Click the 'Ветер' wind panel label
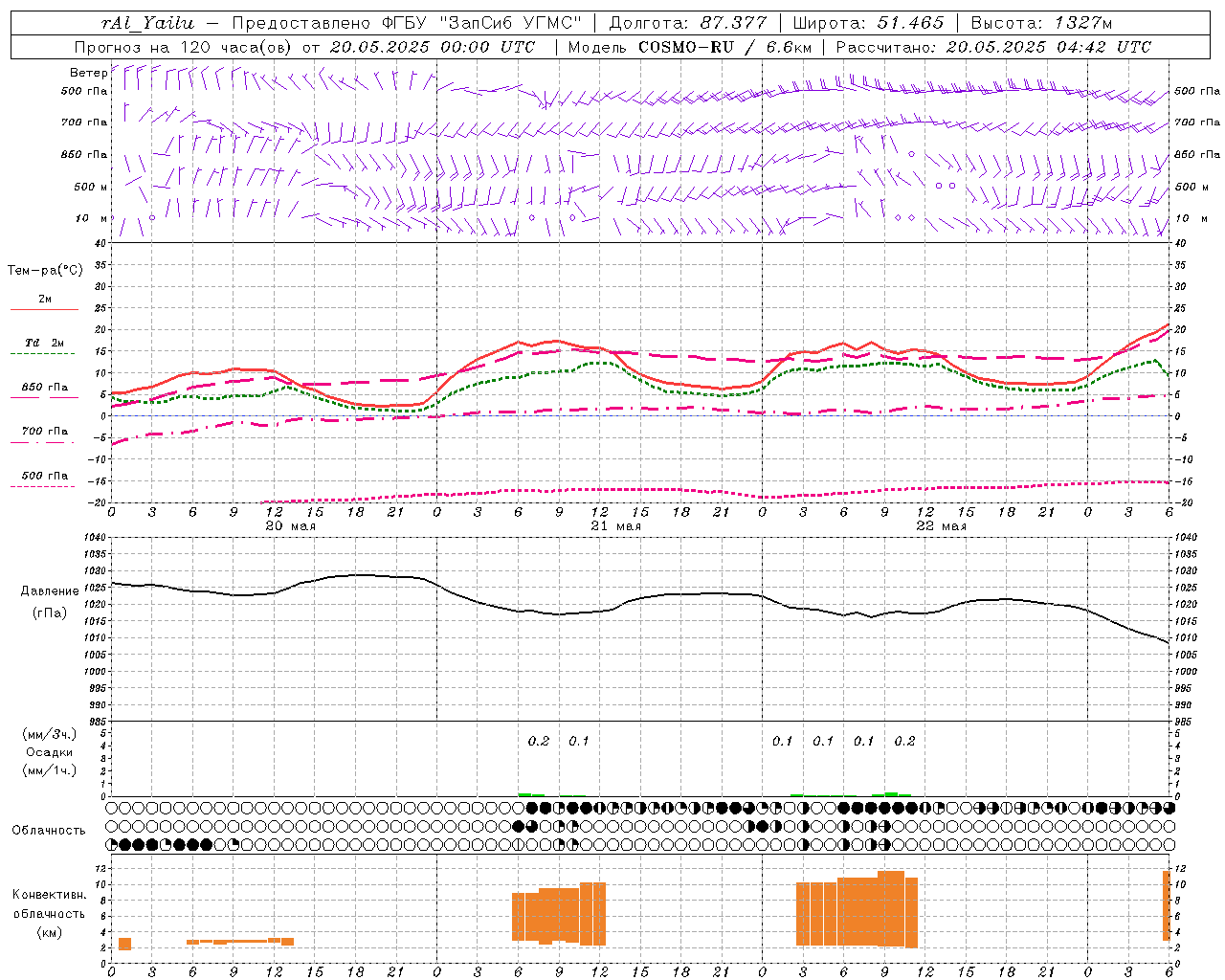Image resolution: width=1225 pixels, height=980 pixels. [x=88, y=73]
